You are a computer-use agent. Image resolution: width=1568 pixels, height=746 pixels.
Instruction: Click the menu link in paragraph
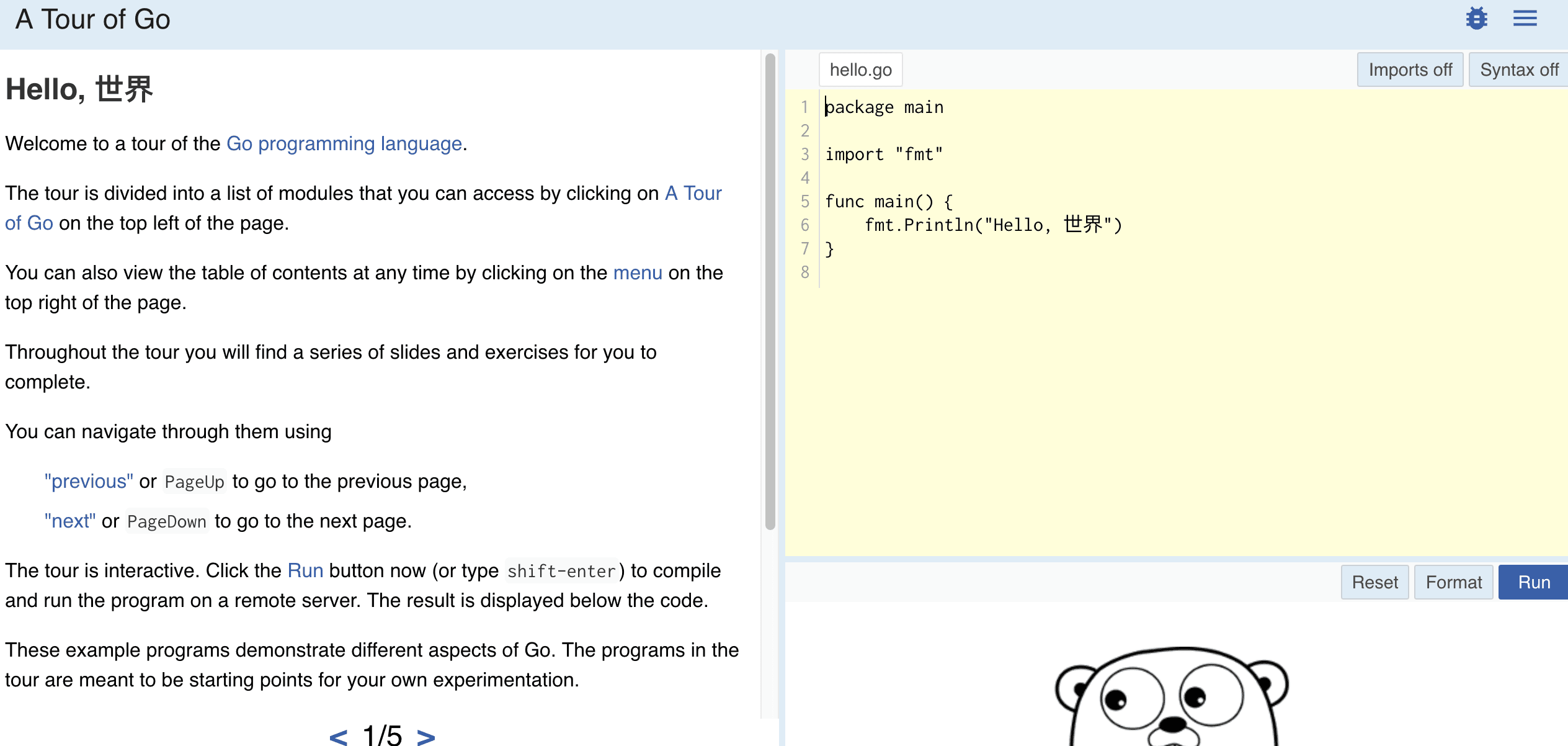pyautogui.click(x=638, y=273)
